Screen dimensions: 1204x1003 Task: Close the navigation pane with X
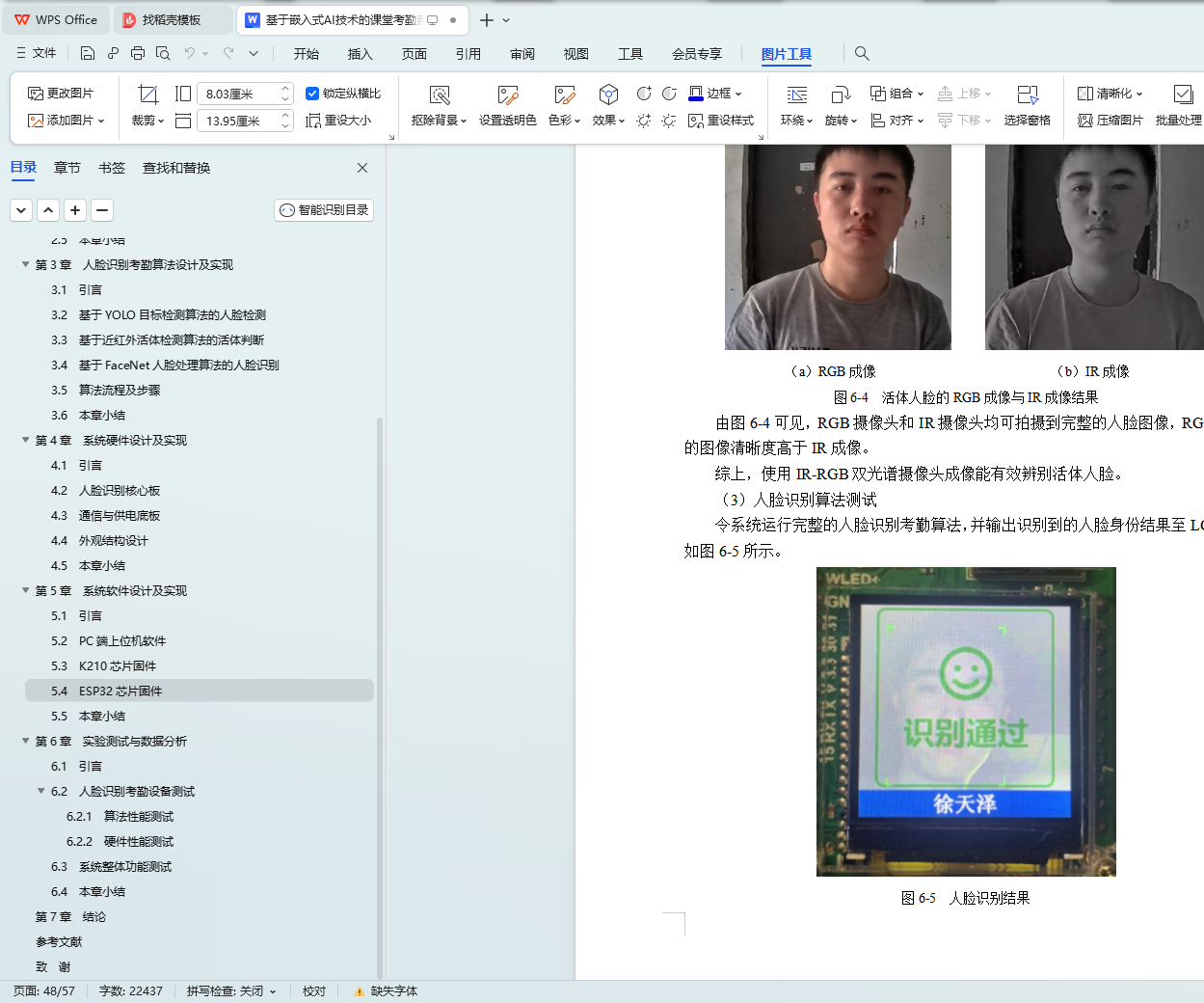[x=362, y=168]
